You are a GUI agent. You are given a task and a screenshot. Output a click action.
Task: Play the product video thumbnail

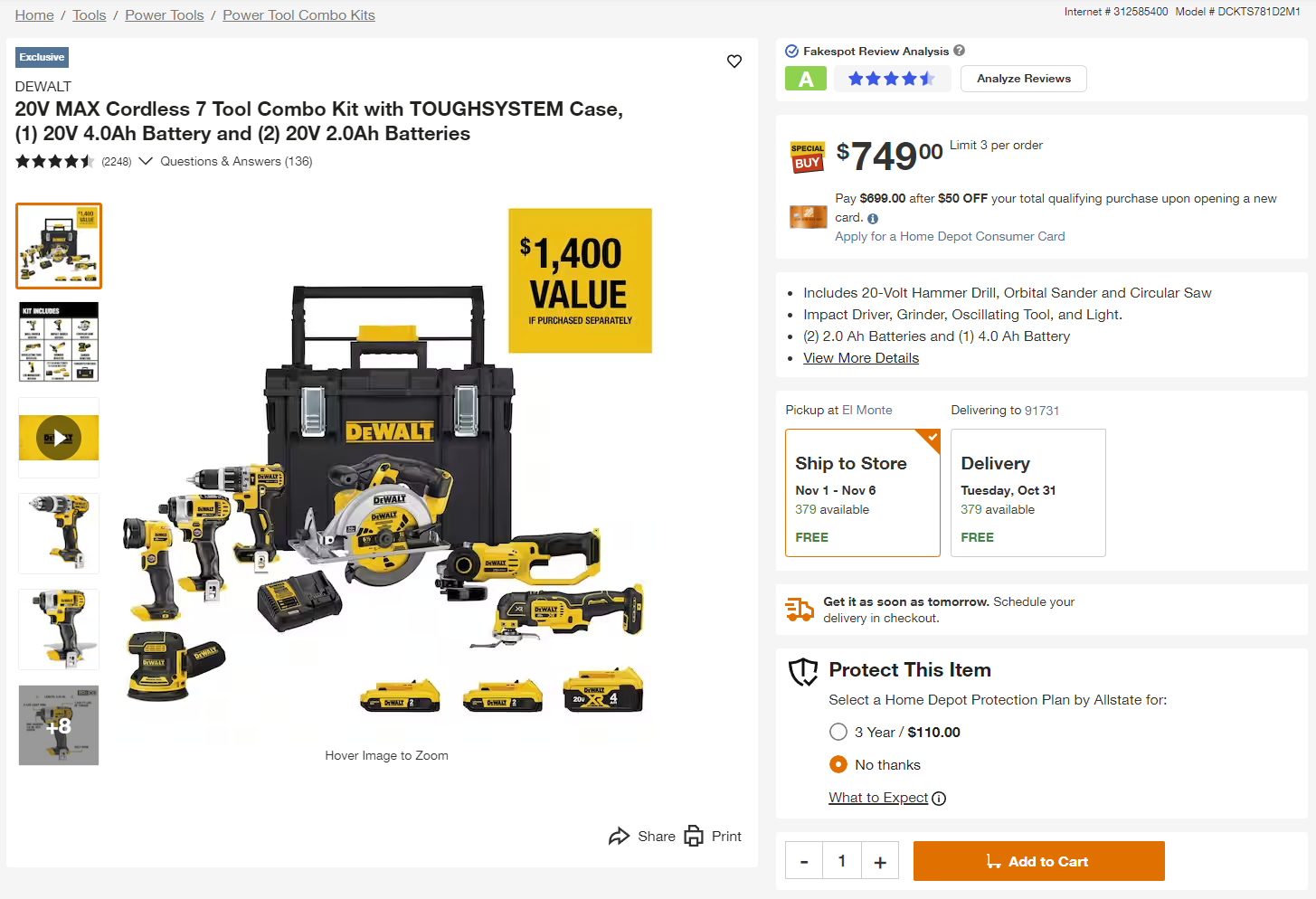click(x=59, y=438)
